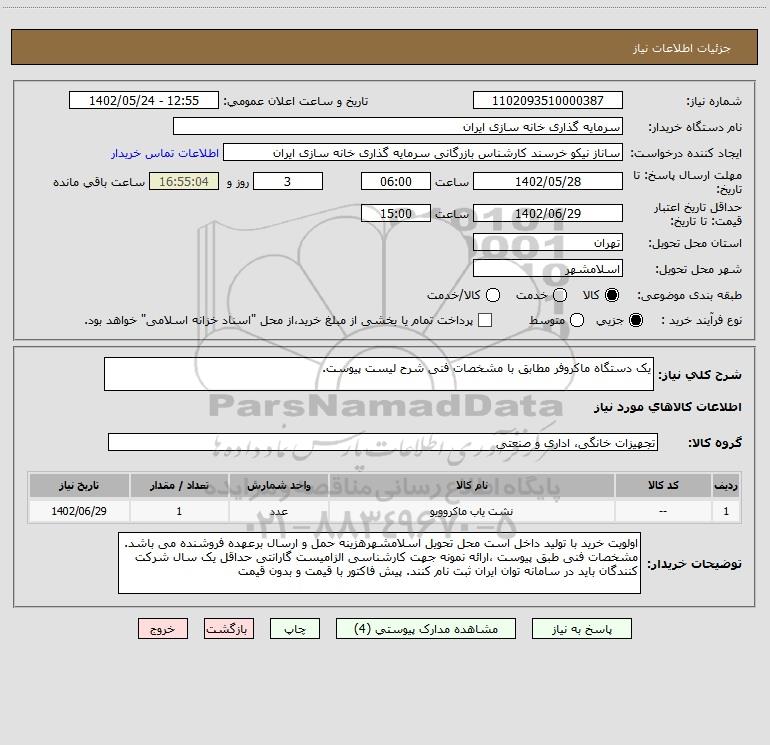Click the شماره نیاز label
Viewport: 770px width, 745px height.
714,102
